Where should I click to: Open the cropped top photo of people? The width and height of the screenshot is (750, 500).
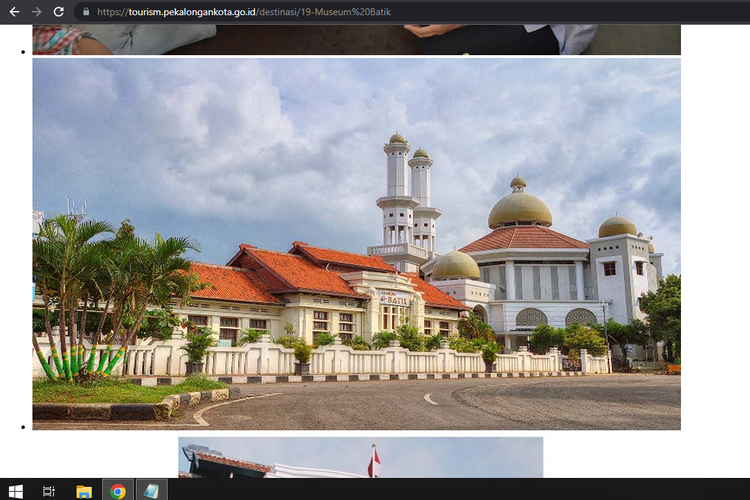356,40
